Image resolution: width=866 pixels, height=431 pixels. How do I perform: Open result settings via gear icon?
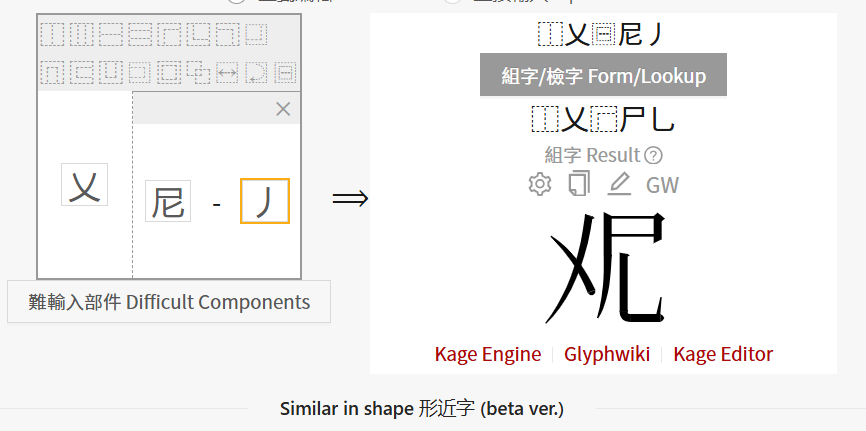(540, 184)
